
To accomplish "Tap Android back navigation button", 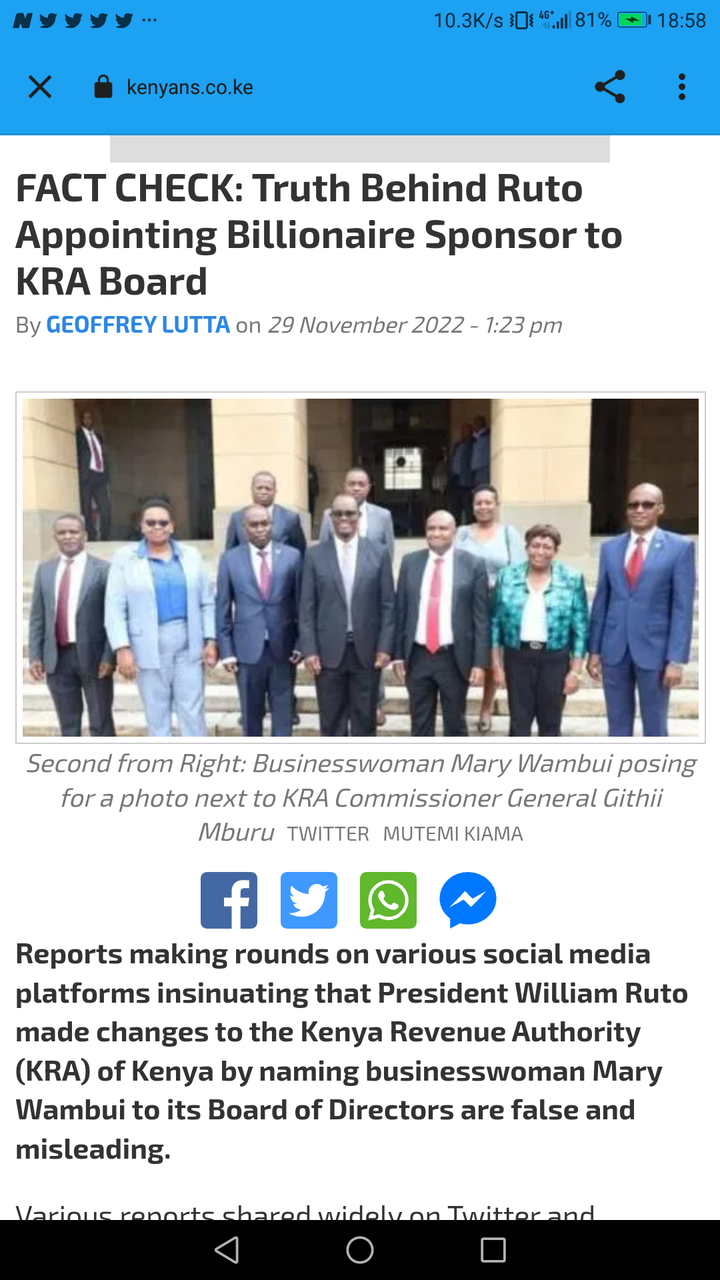I will point(227,1249).
